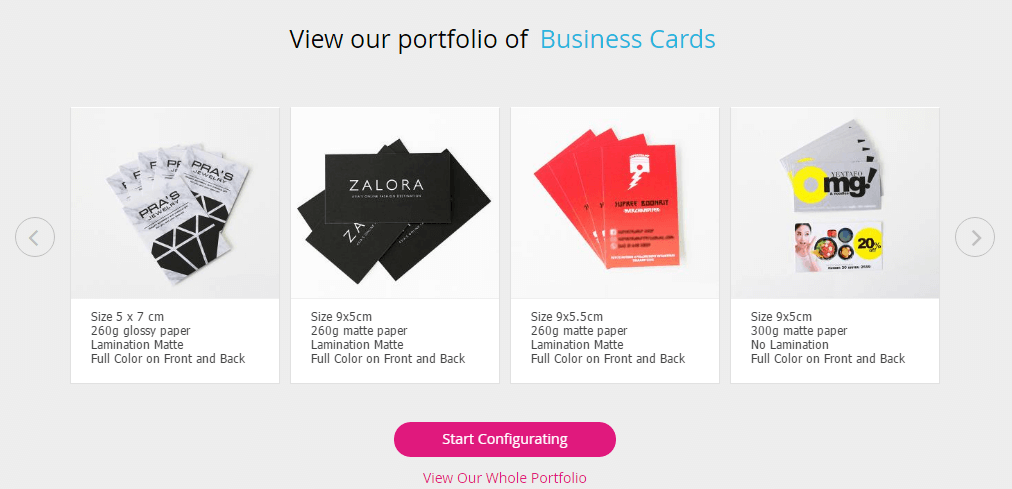This screenshot has width=1012, height=489.
Task: Click the white lightning logo on red card
Action: click(640, 170)
